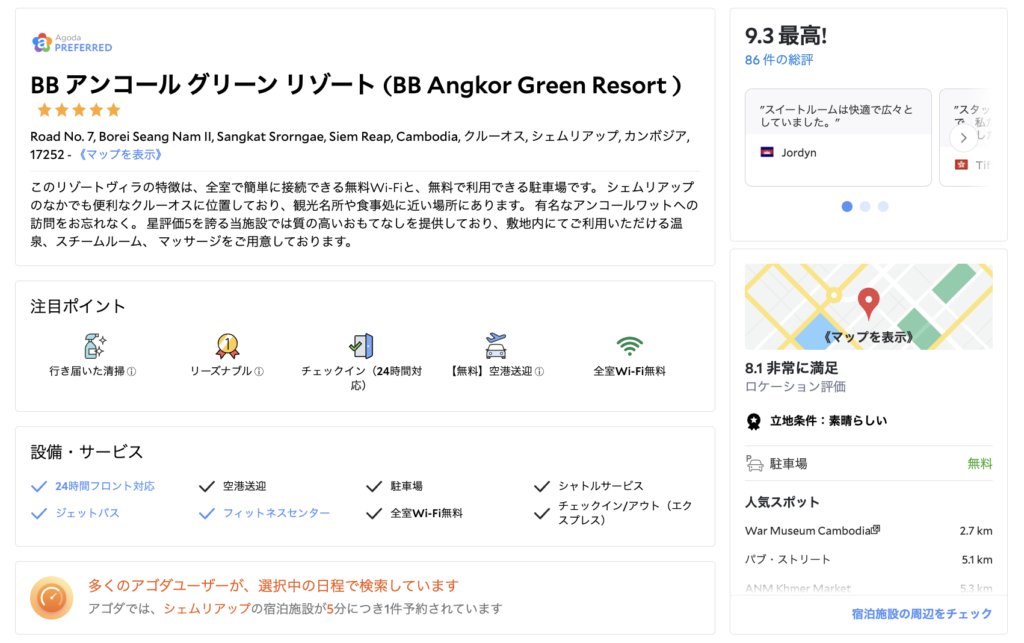Click the green Wi-Fi icon
The image size is (1024, 643).
629,346
